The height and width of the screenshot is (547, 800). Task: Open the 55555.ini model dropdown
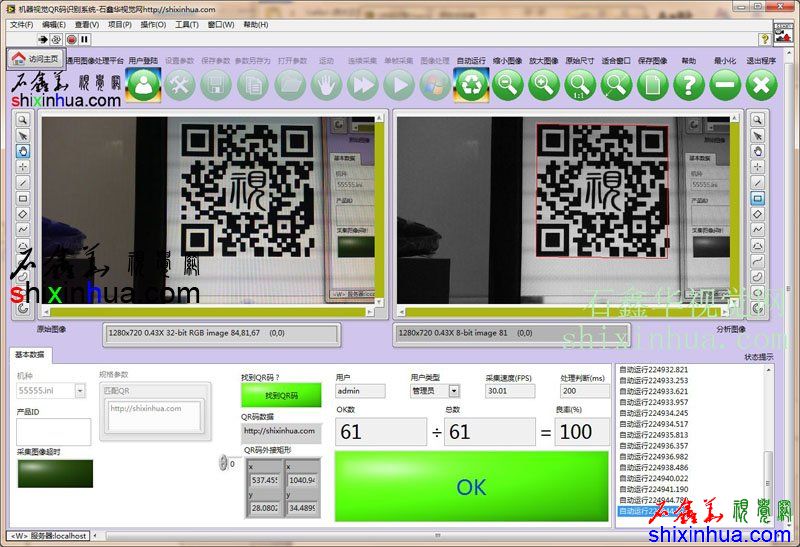[x=79, y=391]
